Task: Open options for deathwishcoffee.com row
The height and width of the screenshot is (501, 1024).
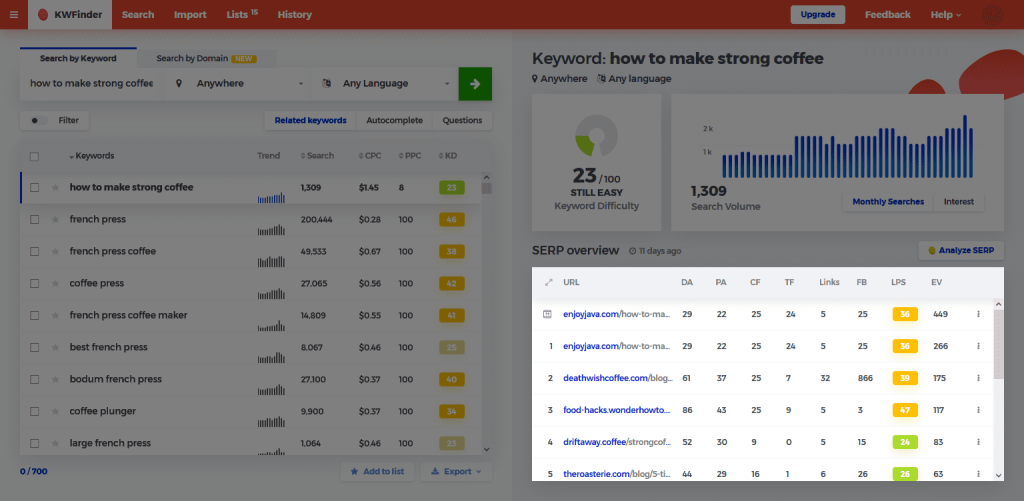Action: [x=978, y=378]
